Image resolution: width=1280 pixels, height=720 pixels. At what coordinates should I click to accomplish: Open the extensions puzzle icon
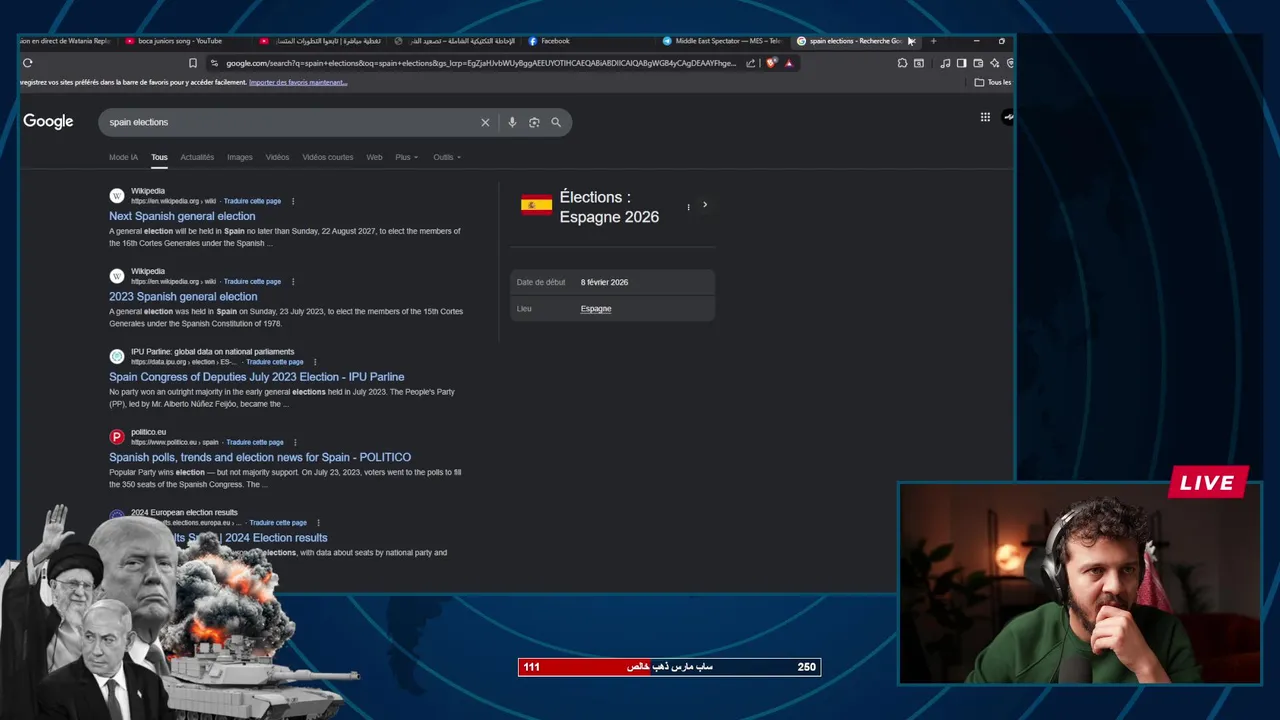tap(902, 63)
